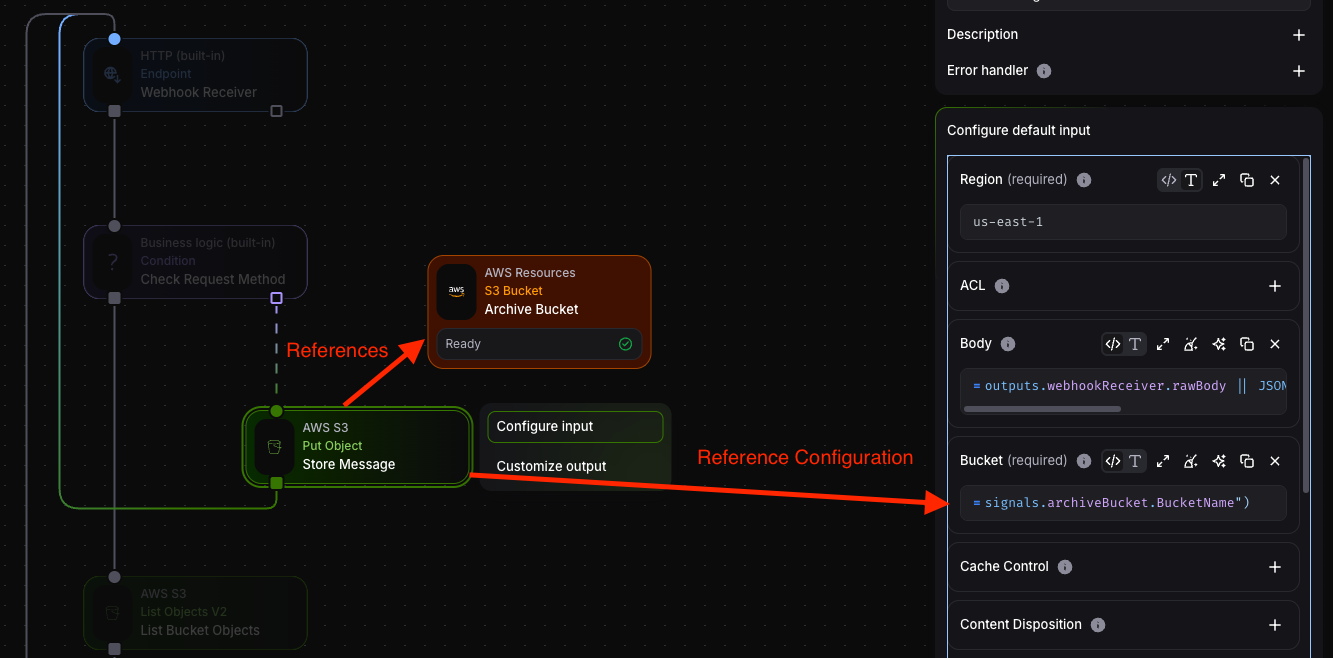The width and height of the screenshot is (1333, 658).
Task: Add the ACL input field
Action: [1275, 286]
